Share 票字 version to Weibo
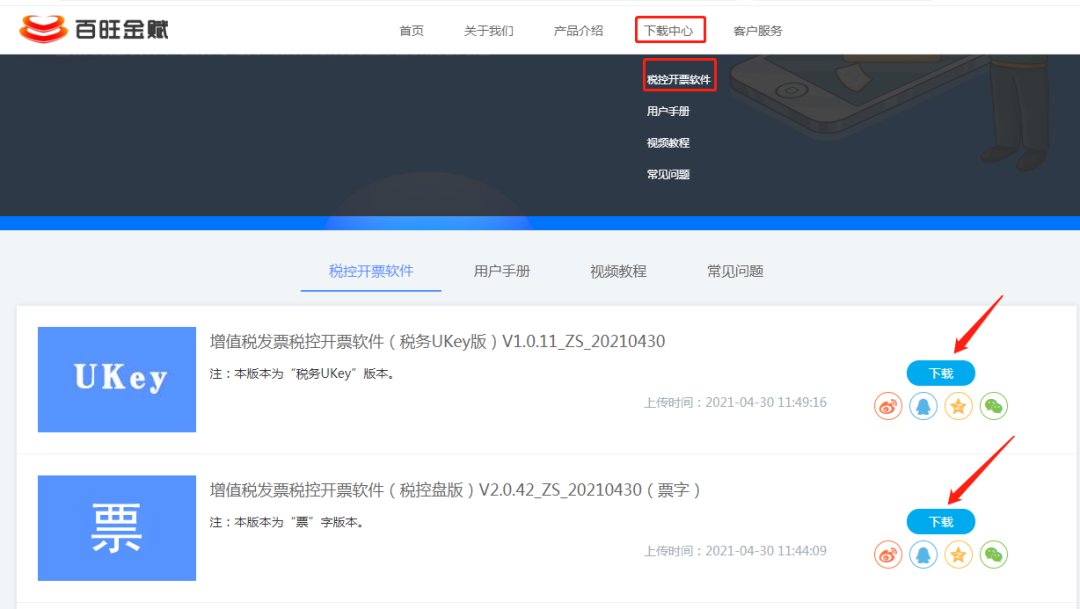Screen dimensions: 1080x609 tap(888, 555)
